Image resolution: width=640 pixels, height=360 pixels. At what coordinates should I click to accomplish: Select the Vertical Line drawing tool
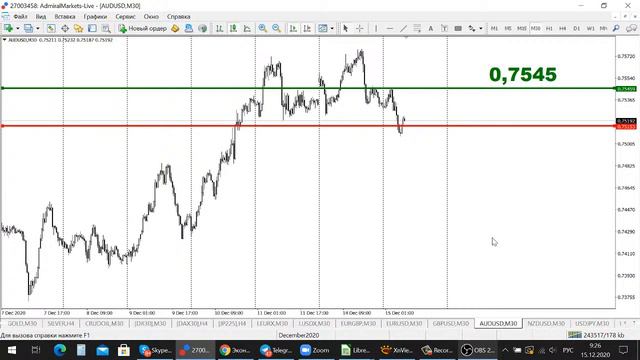coord(376,28)
